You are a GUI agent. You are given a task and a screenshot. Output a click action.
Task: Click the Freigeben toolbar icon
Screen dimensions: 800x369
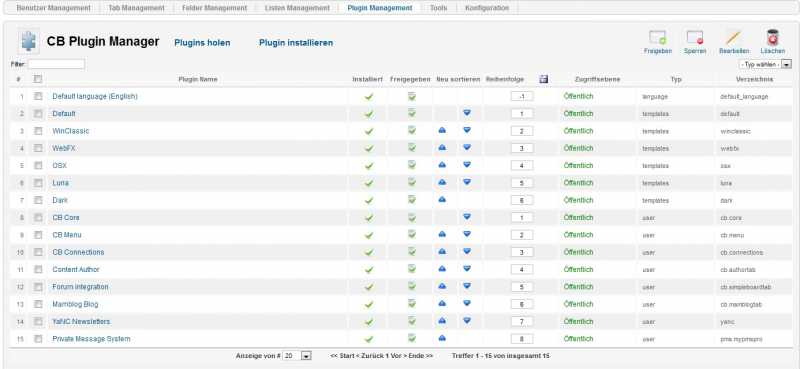(657, 38)
